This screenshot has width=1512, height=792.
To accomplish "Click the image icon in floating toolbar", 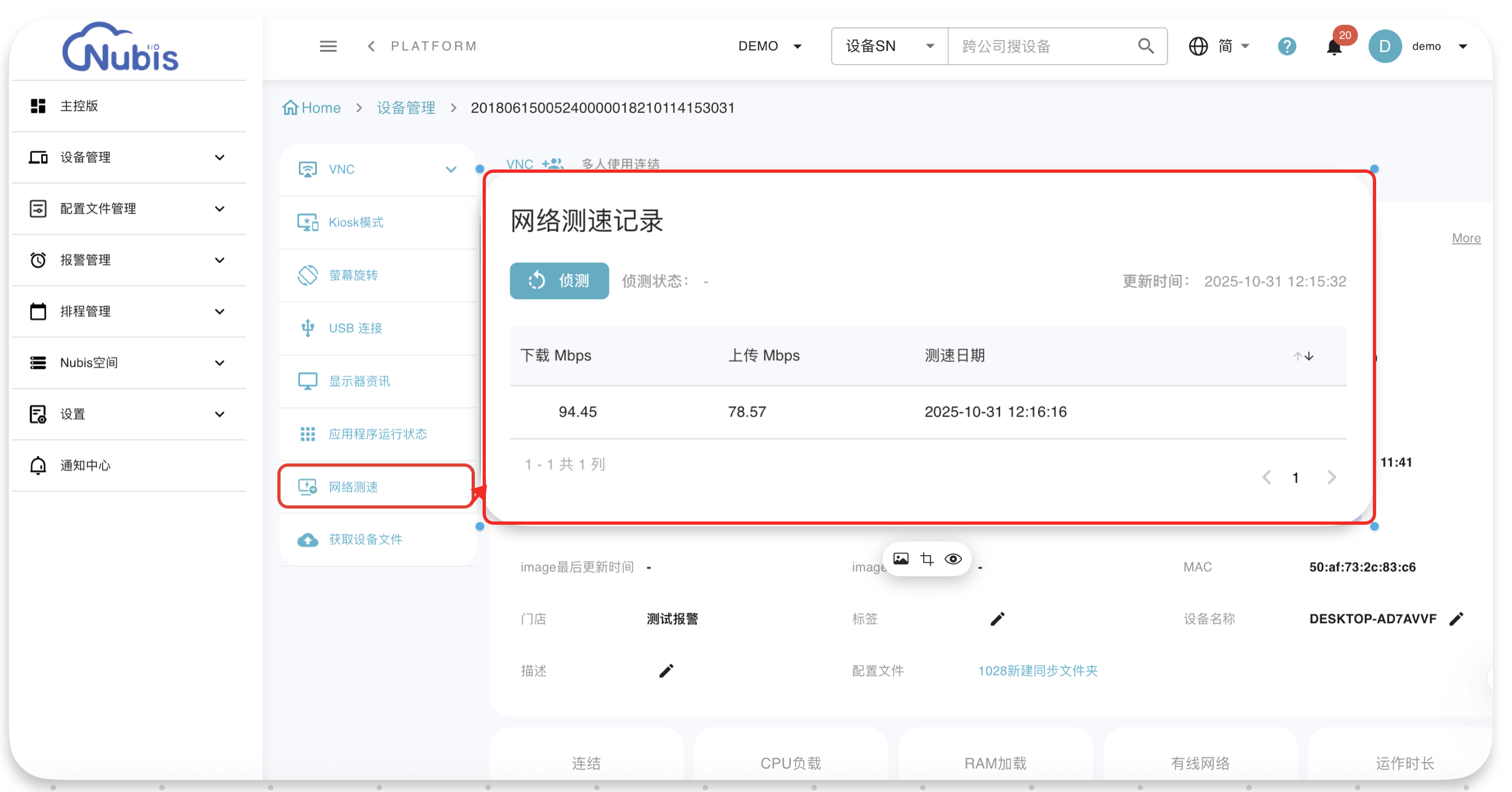I will tap(901, 559).
